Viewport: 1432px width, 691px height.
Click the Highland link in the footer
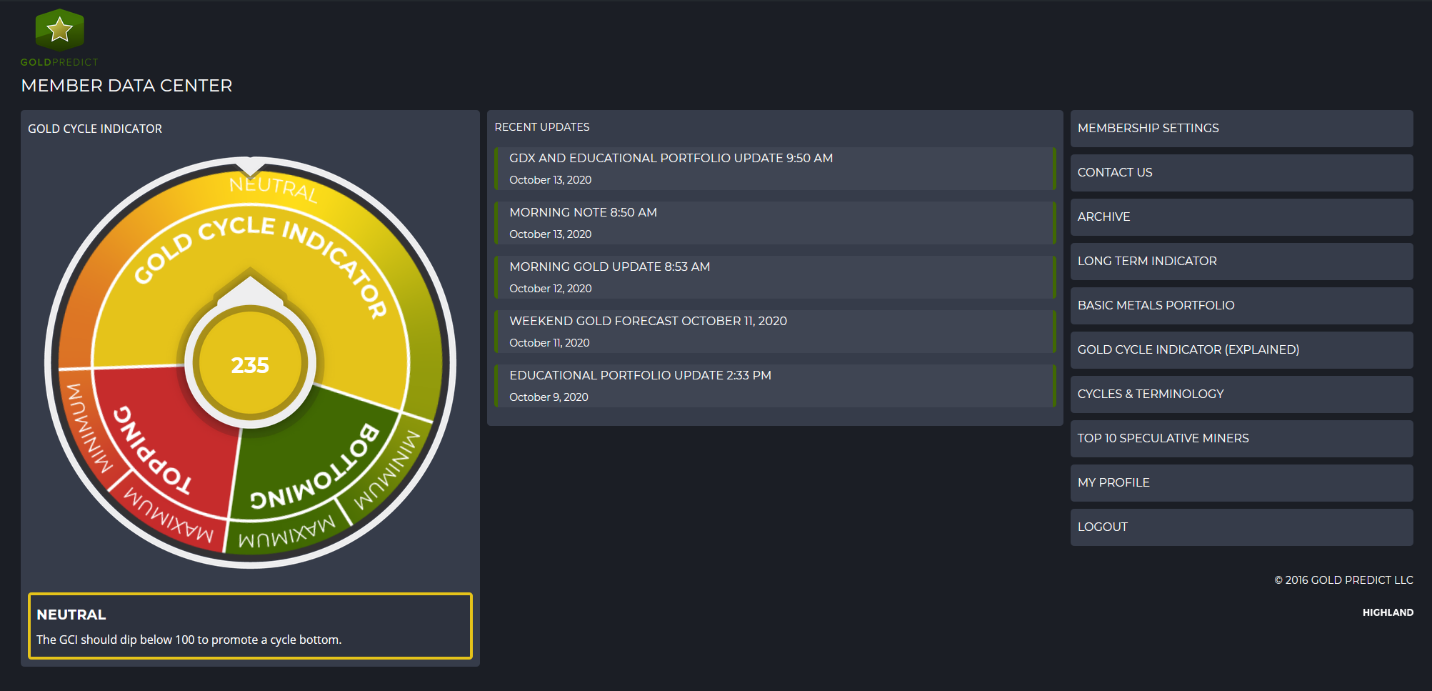point(1388,612)
